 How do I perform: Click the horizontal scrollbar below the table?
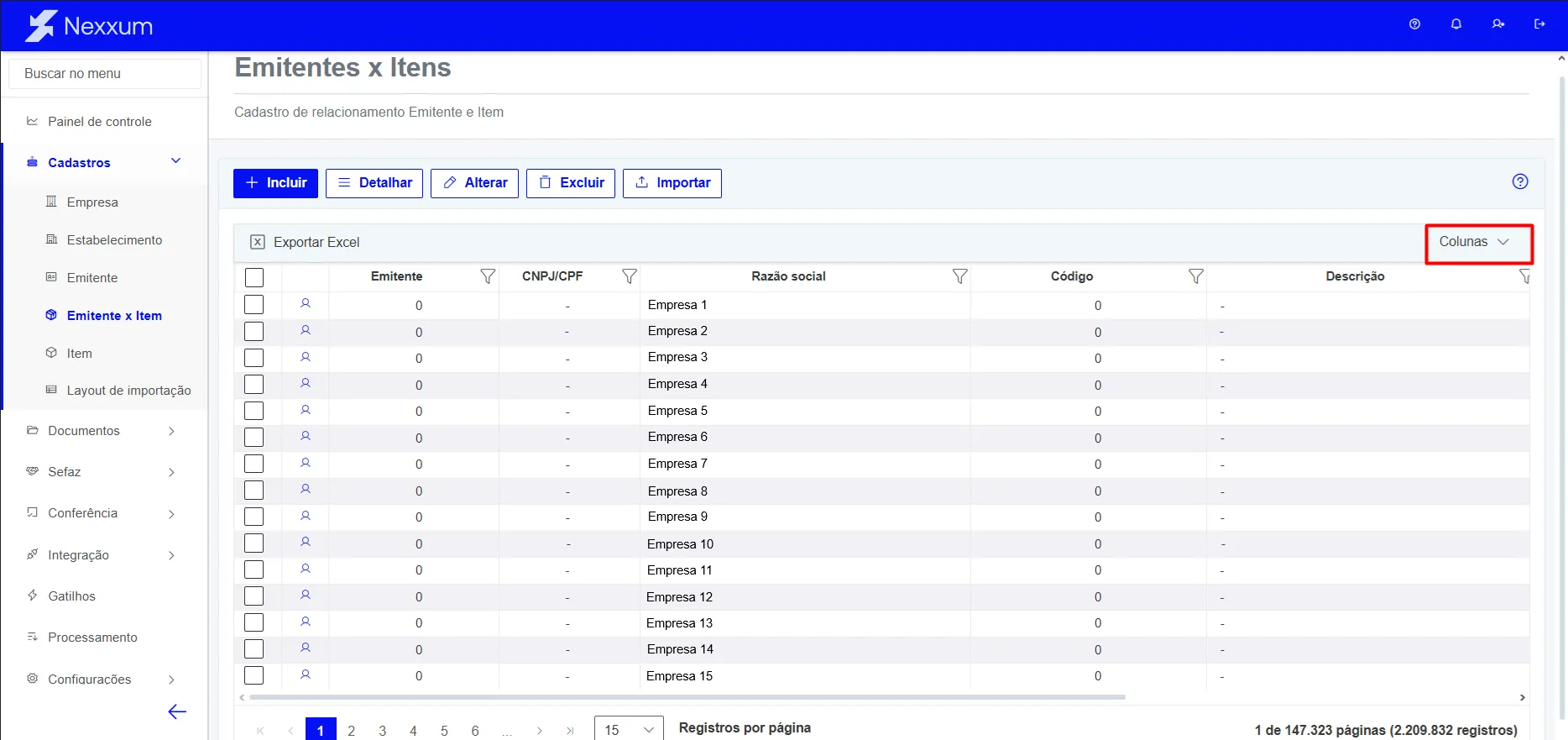[687, 697]
